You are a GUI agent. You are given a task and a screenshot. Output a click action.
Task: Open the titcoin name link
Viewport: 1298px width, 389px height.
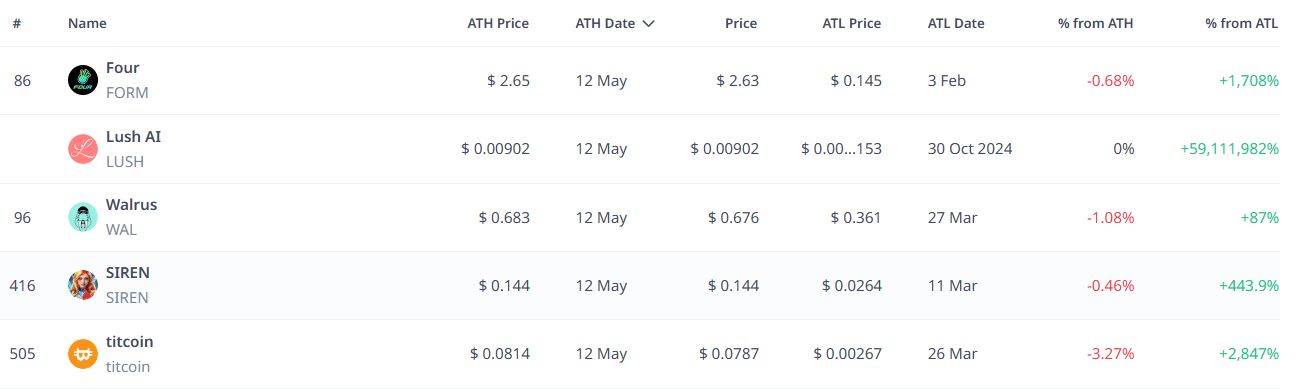(130, 341)
